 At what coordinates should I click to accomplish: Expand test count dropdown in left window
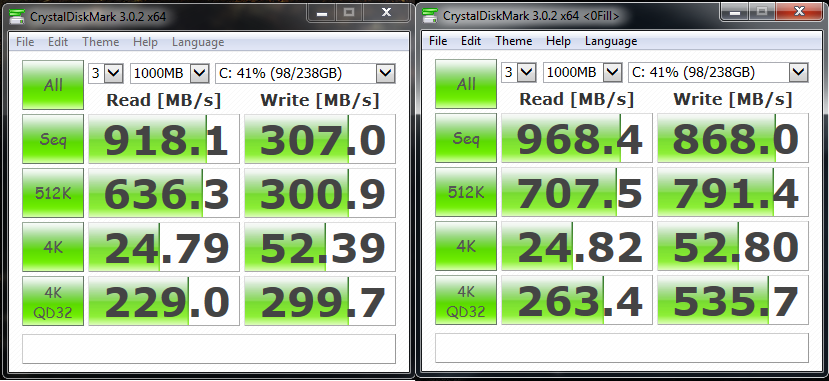[x=114, y=73]
